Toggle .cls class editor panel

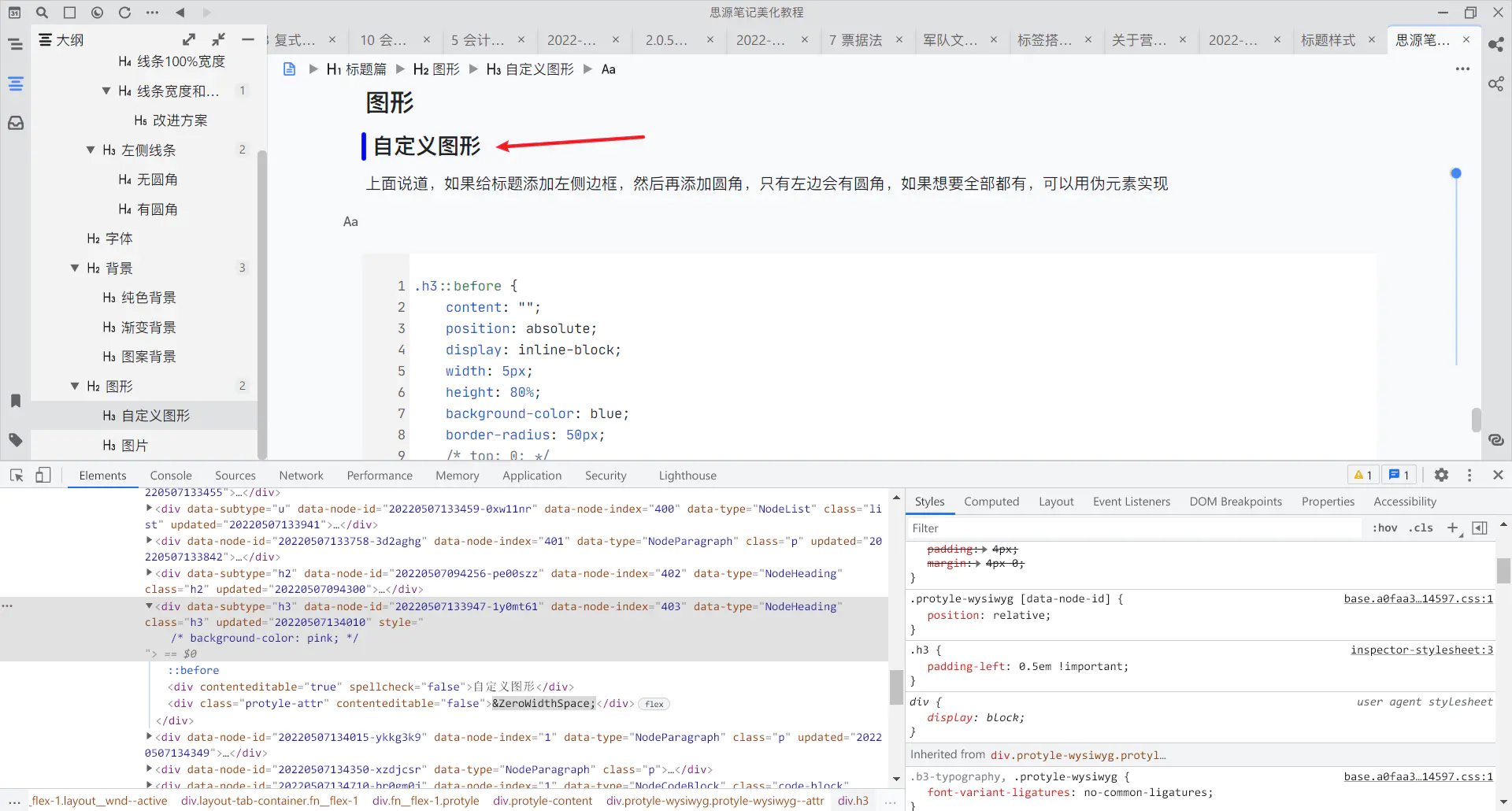(1421, 528)
